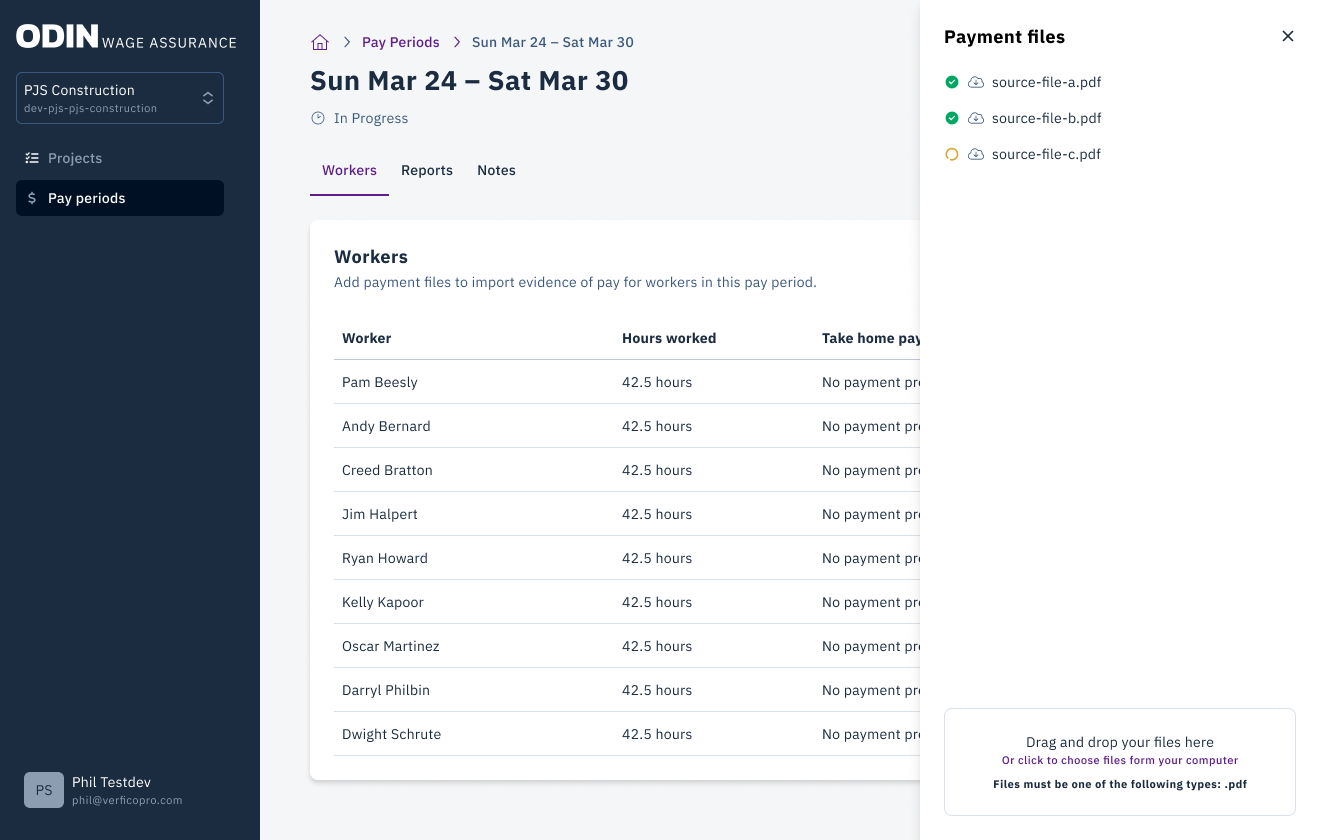Viewport: 1320px width, 840px height.
Task: Click the cloud icon beside source-file-a.pdf
Action: pyautogui.click(x=975, y=82)
